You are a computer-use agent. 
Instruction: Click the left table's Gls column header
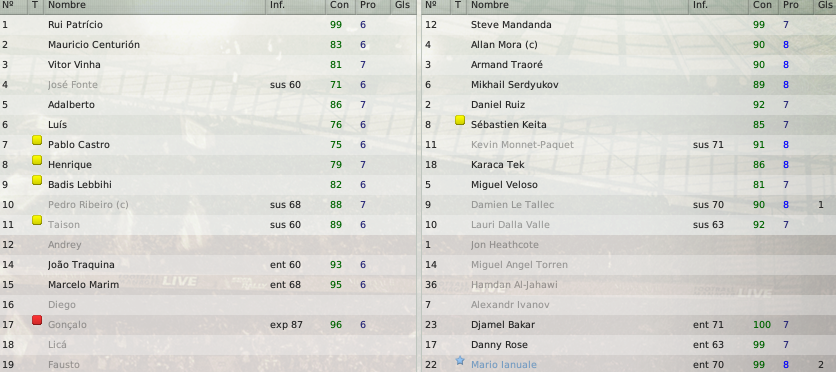click(403, 5)
